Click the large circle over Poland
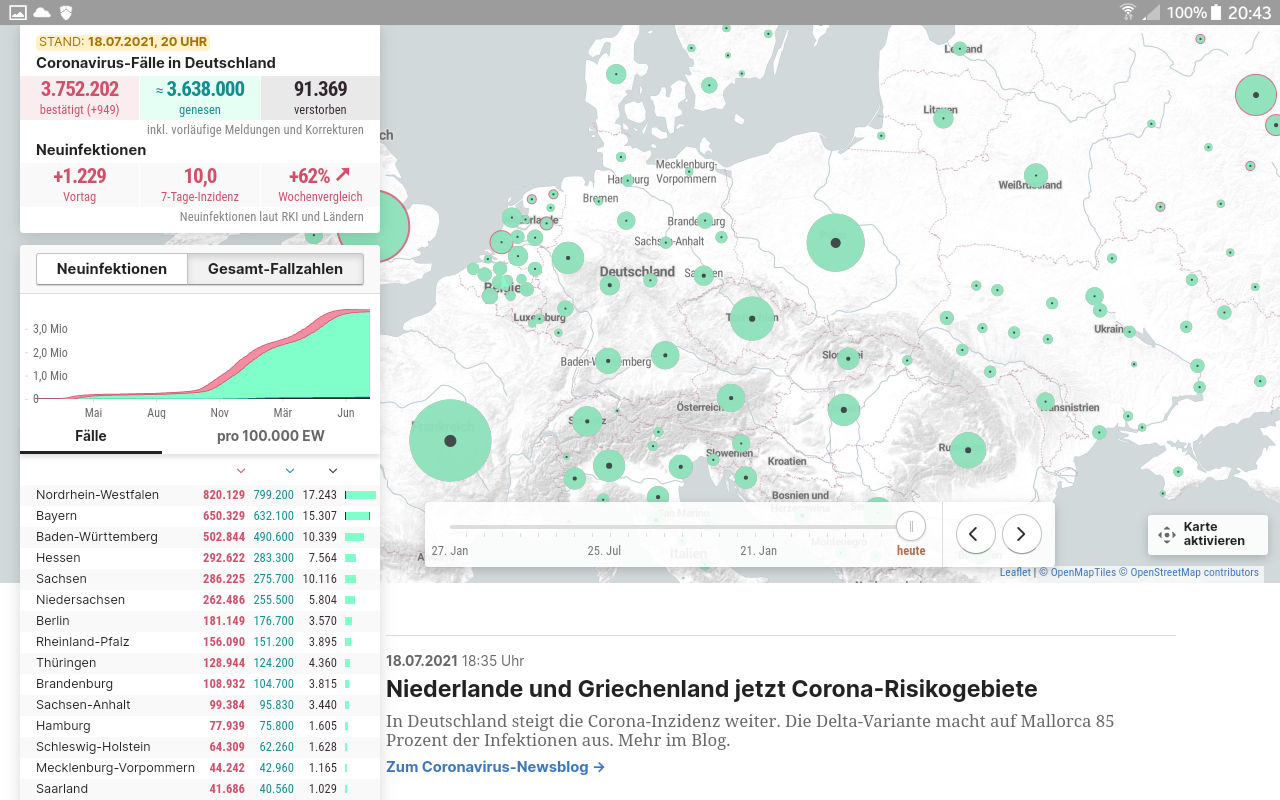Viewport: 1280px width, 800px height. 835,243
